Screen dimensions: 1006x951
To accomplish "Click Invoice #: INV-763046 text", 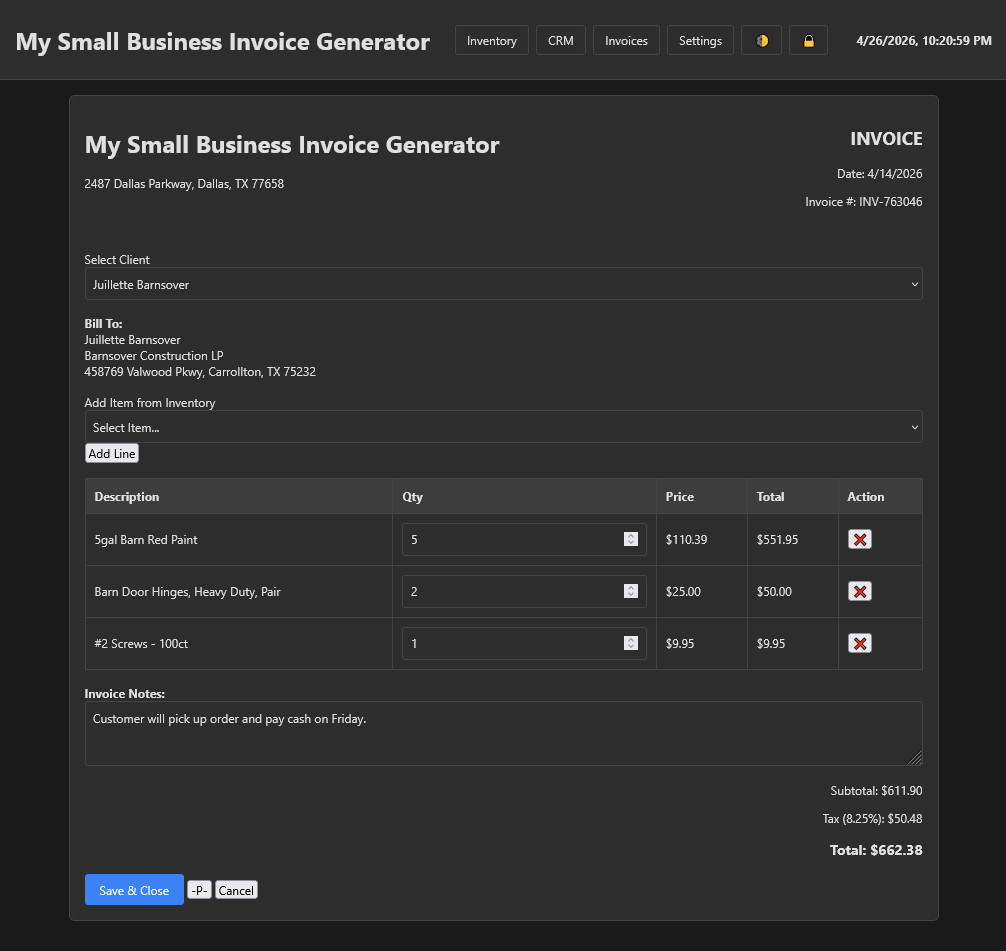I will coord(864,201).
